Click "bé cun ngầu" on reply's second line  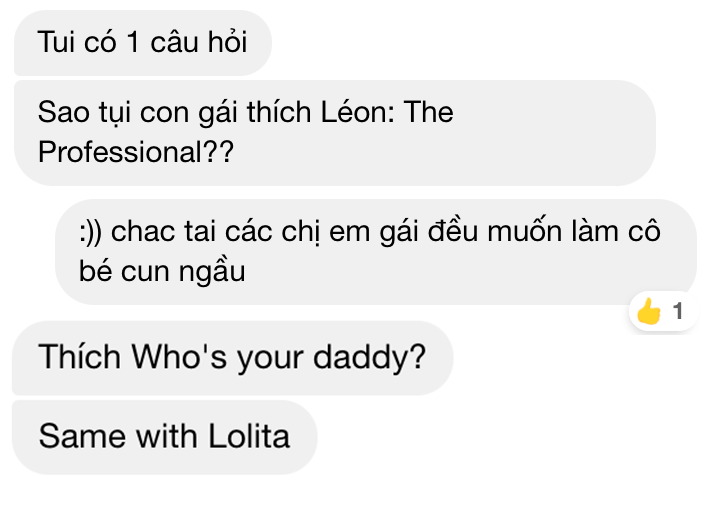point(161,271)
